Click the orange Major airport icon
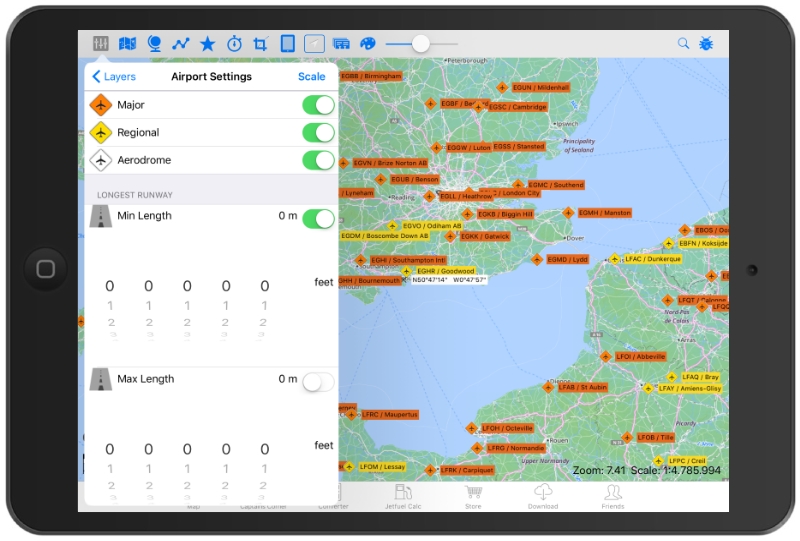The height and width of the screenshot is (541, 800). (101, 105)
